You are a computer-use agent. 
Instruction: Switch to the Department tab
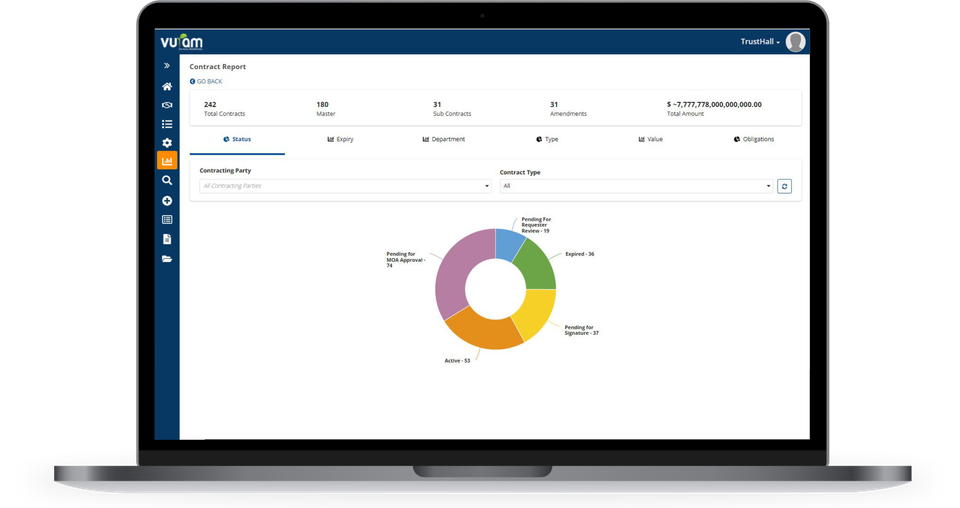444,140
